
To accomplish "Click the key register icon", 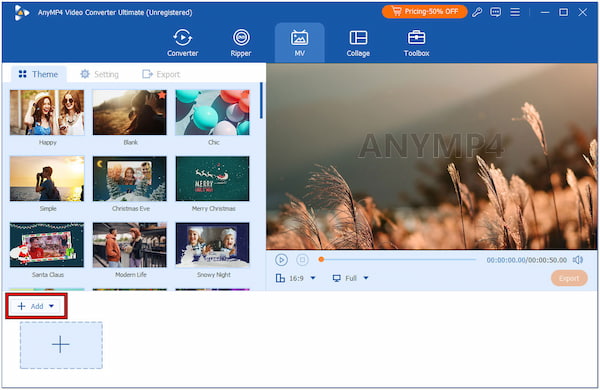I will [x=477, y=12].
